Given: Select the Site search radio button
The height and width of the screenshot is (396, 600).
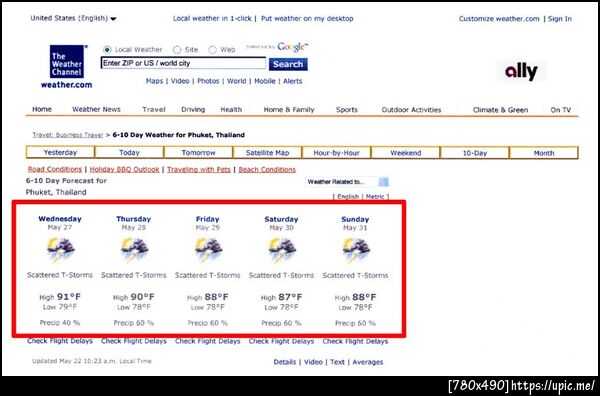Looking at the screenshot, I should coord(177,50).
